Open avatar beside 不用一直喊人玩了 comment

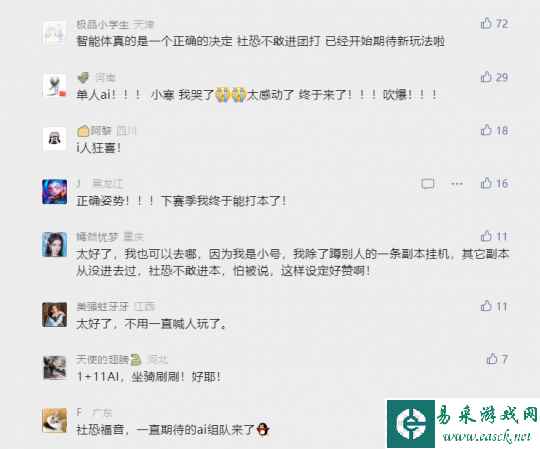[x=54, y=315]
